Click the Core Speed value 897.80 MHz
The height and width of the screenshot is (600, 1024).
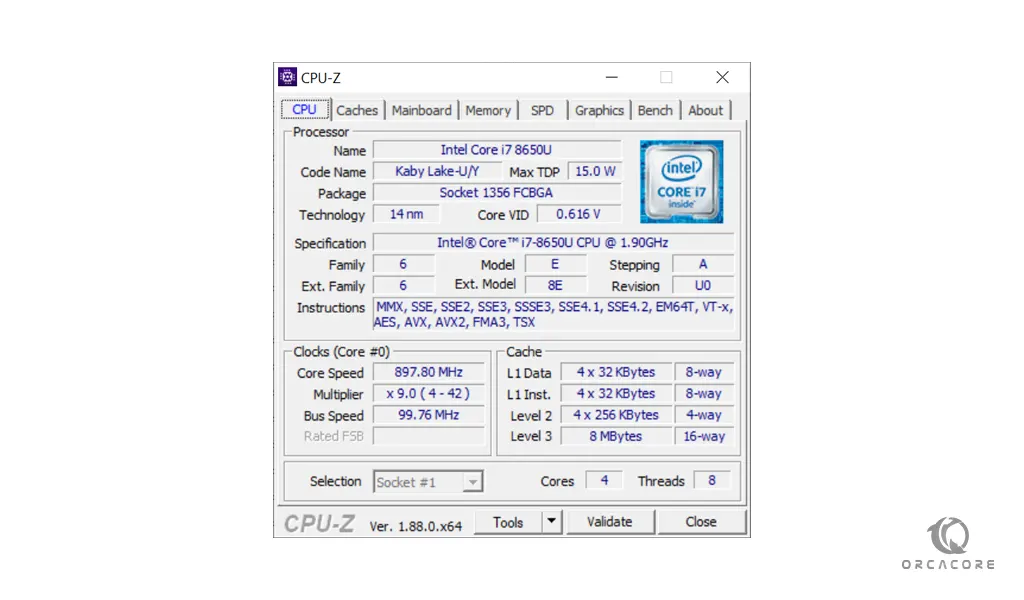pyautogui.click(x=428, y=372)
